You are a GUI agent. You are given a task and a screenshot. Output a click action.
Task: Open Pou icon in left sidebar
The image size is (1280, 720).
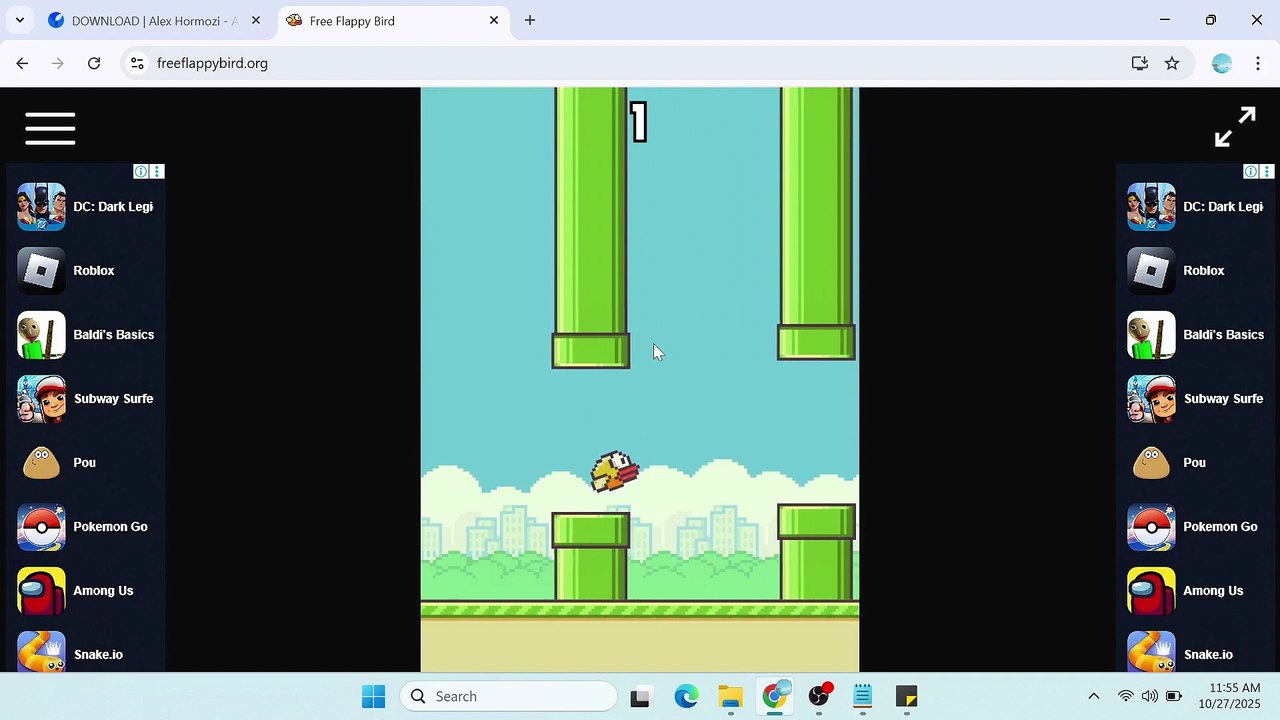(x=41, y=462)
